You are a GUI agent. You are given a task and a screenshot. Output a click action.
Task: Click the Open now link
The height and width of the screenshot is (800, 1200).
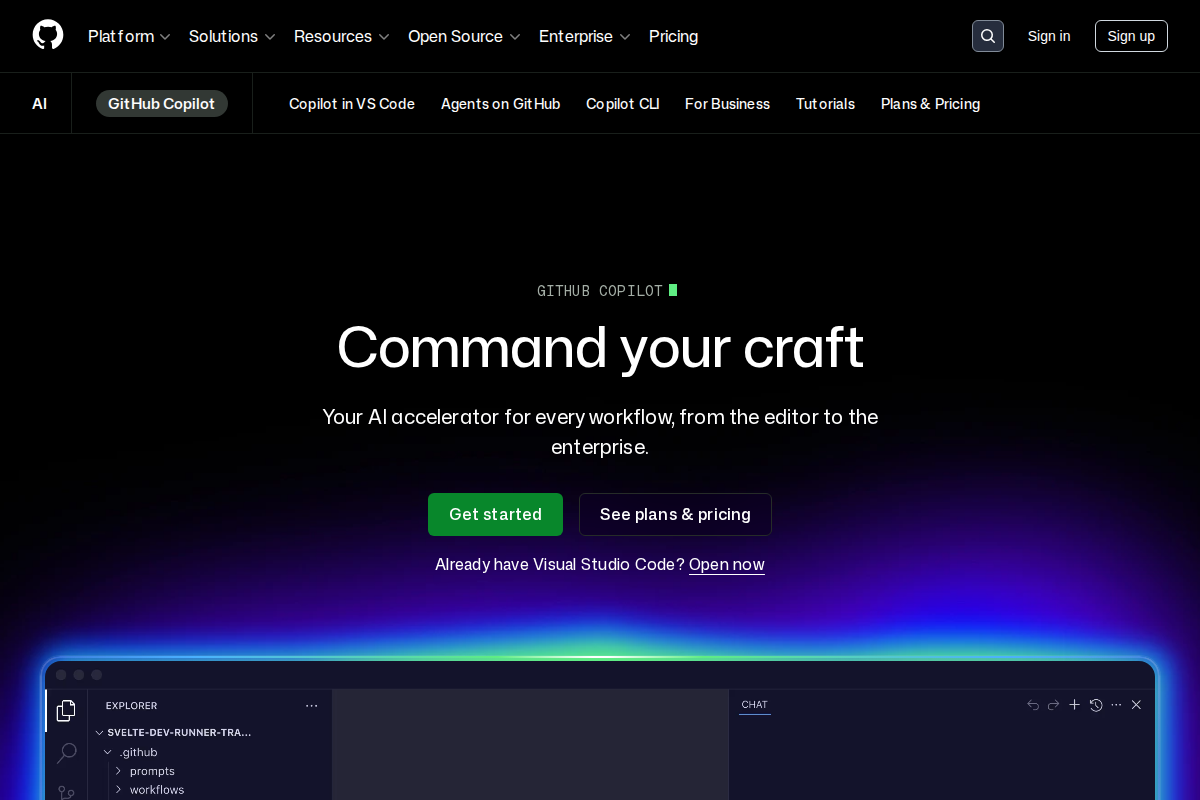(727, 565)
